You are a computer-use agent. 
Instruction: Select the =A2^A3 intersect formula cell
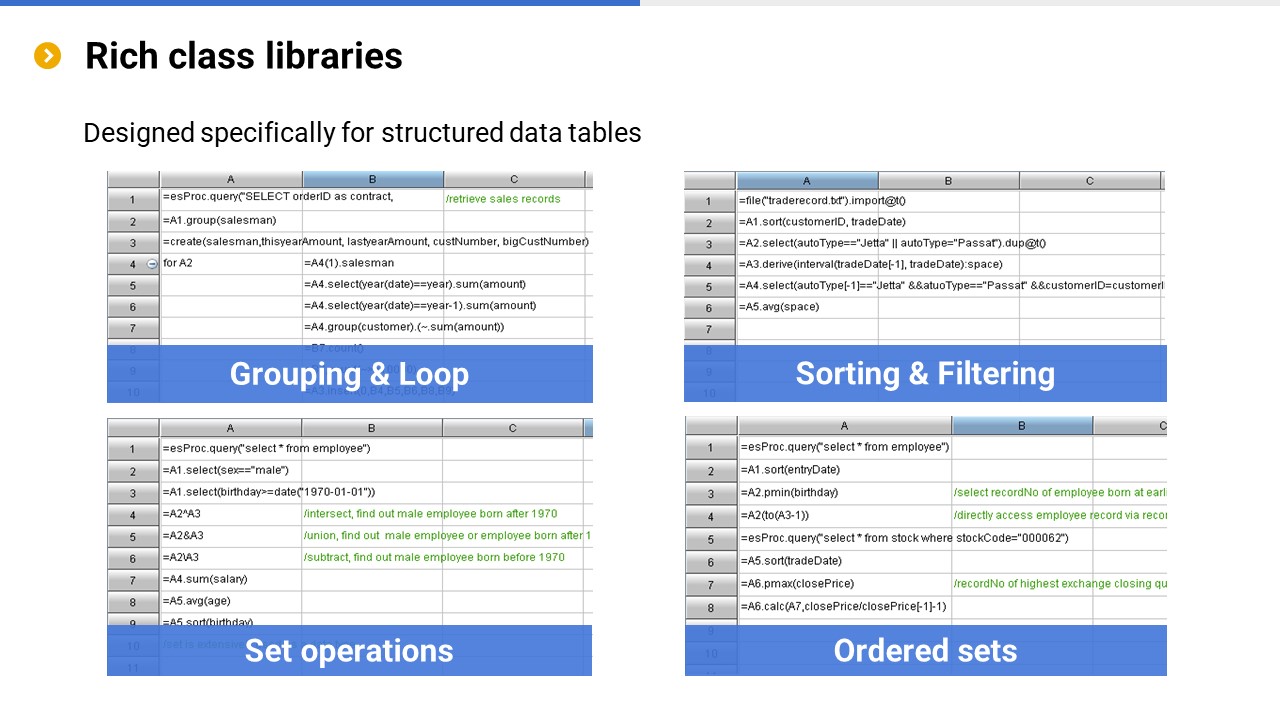(183, 514)
